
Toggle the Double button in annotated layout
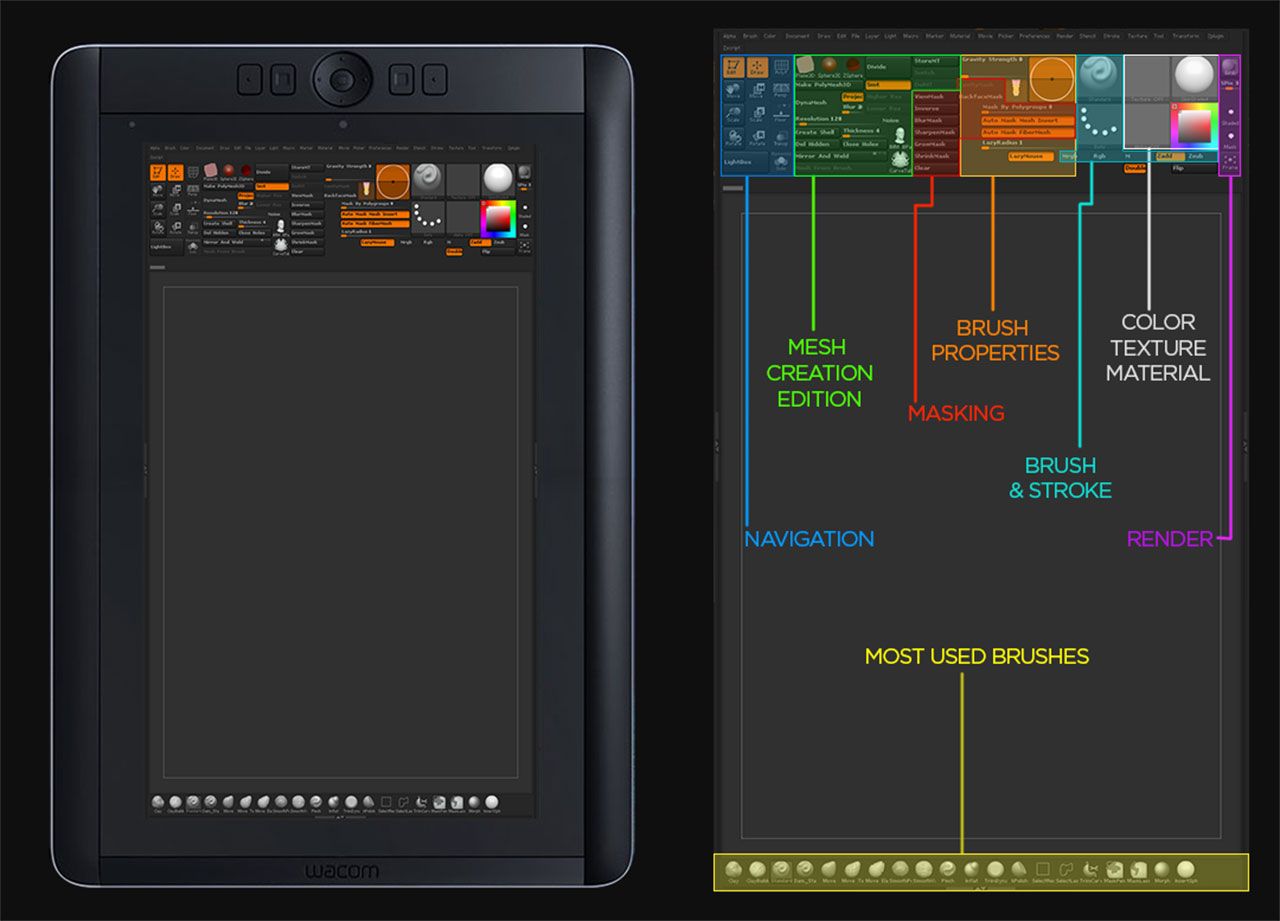pyautogui.click(x=1135, y=168)
